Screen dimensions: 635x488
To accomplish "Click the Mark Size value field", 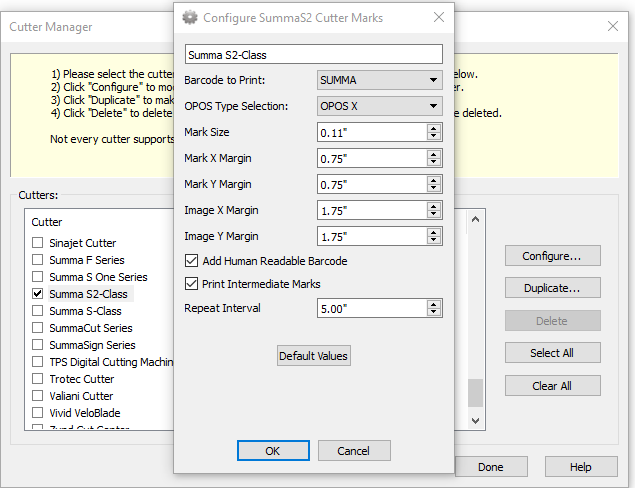I will click(372, 132).
